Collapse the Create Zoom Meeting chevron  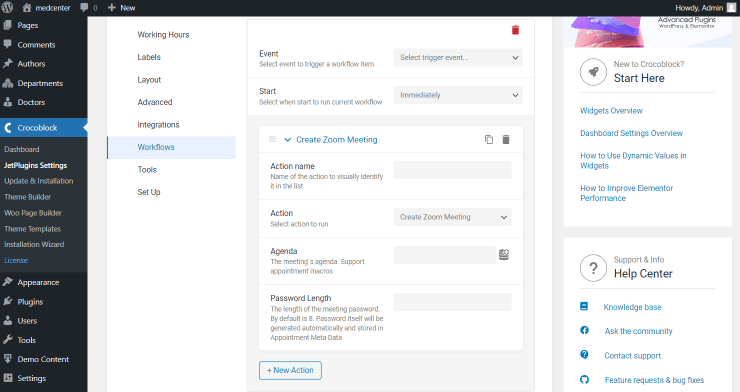point(287,140)
